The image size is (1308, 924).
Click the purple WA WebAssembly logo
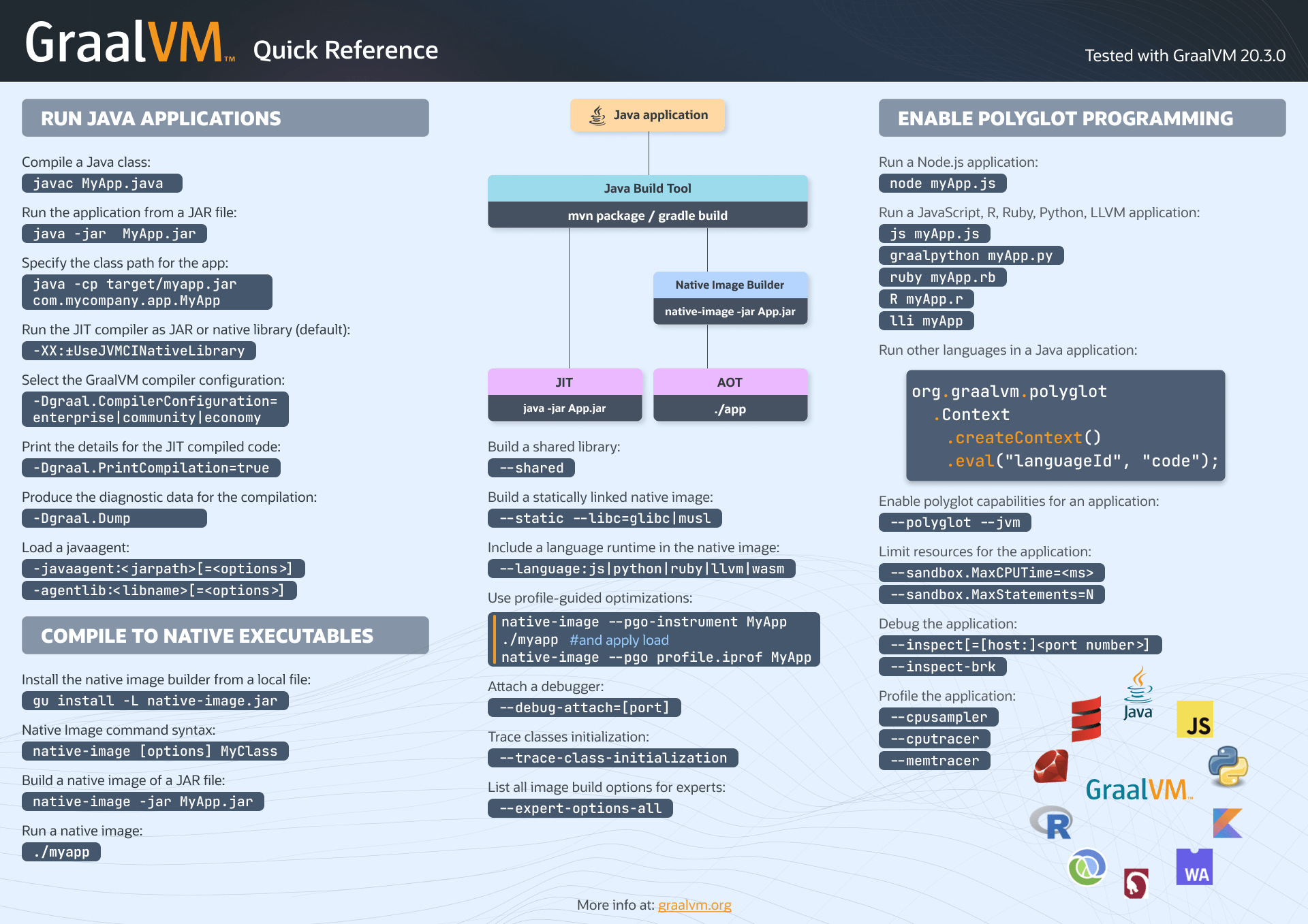[x=1194, y=867]
